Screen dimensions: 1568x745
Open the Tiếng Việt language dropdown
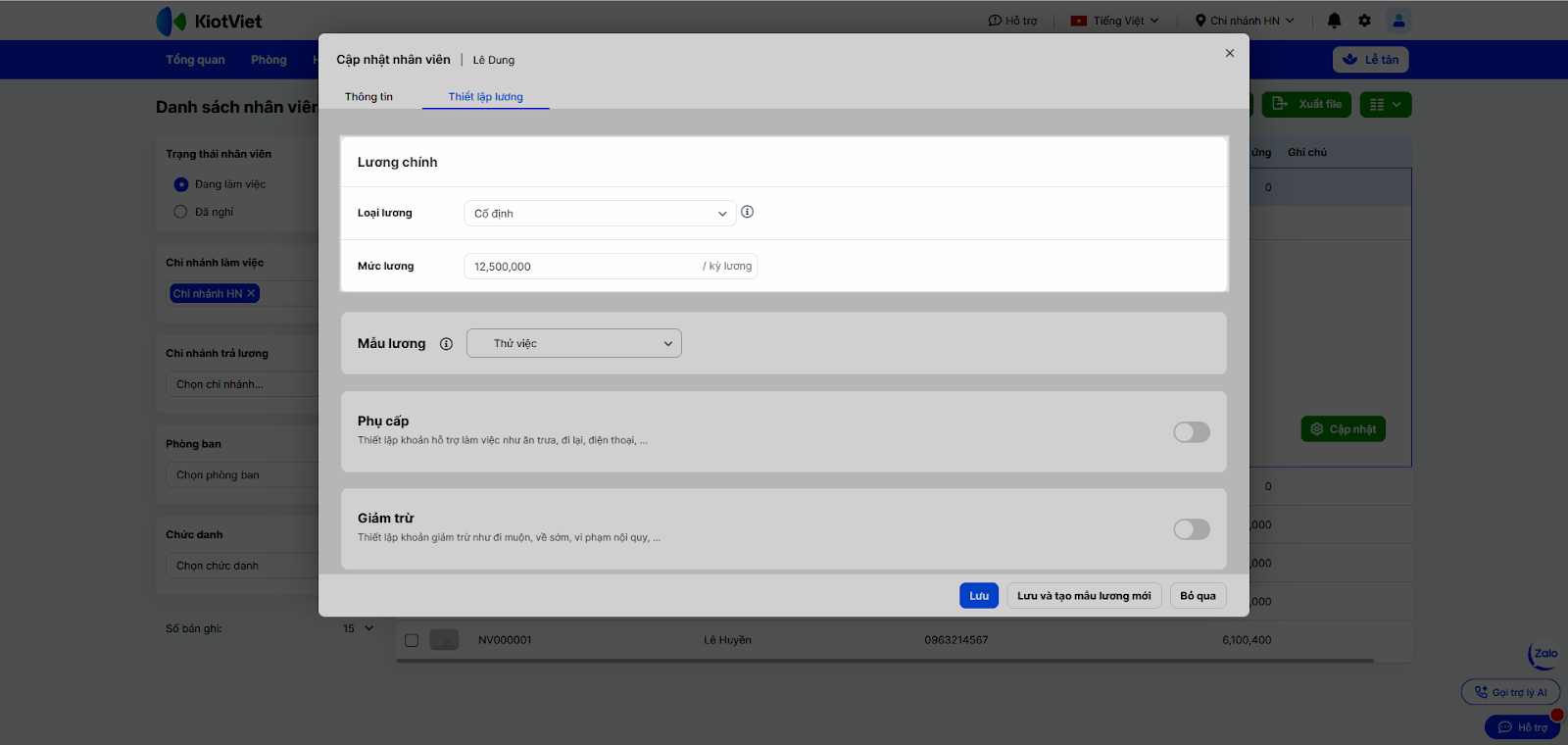(x=1115, y=21)
